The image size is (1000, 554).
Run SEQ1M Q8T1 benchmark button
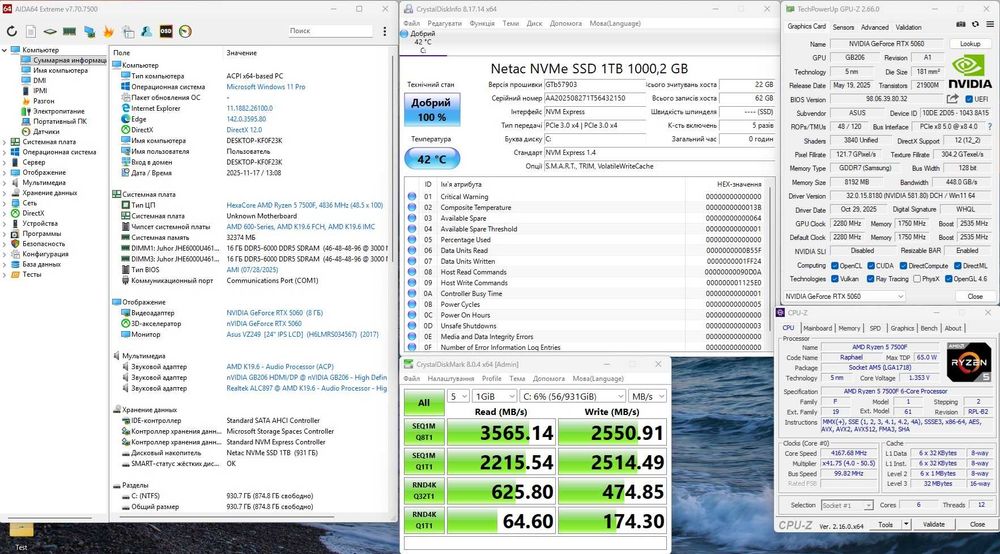(x=423, y=432)
